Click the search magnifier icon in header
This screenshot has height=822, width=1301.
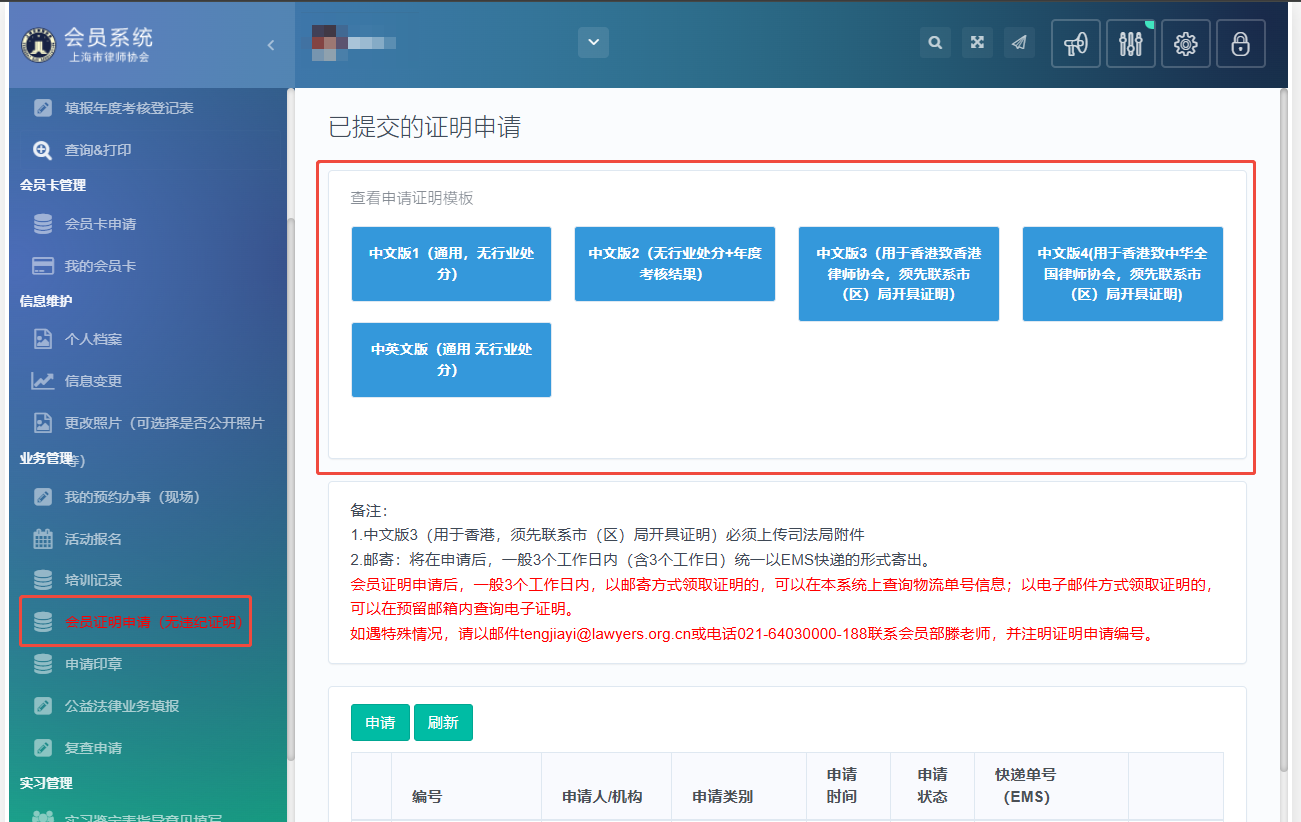click(x=935, y=43)
